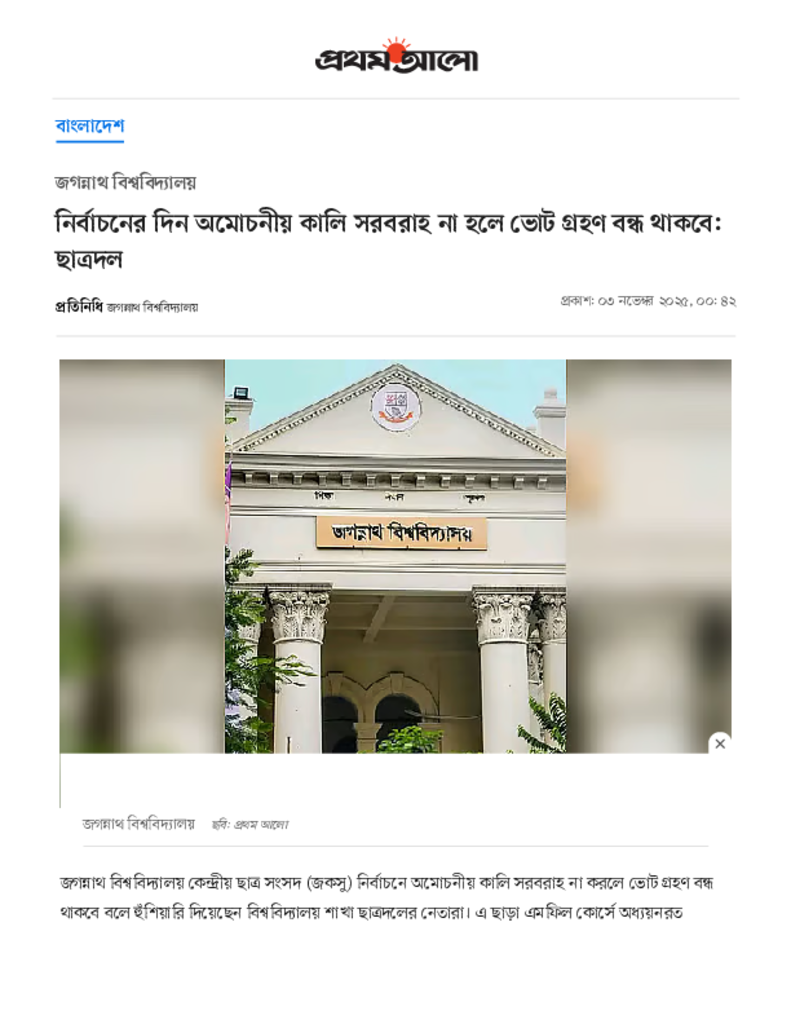
Task: Click the photo caption জগন্নাথ বিশ্ববিদ্যালয়
Action: (138, 824)
